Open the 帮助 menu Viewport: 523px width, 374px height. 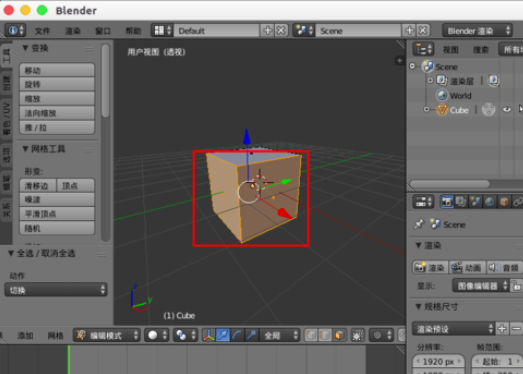pos(133,31)
